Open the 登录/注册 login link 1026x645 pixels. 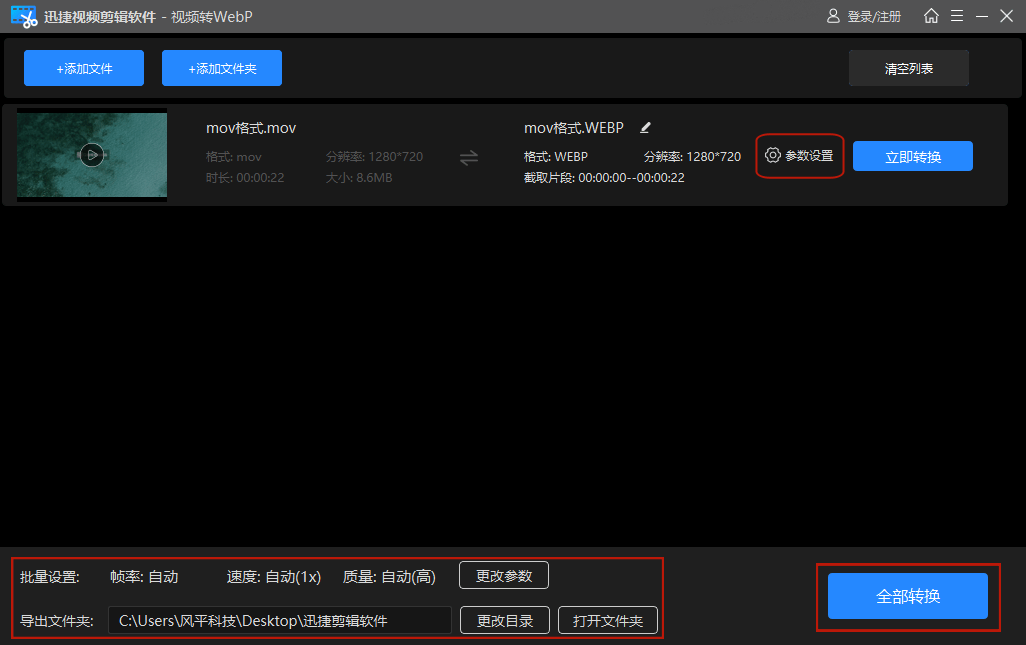[x=874, y=16]
